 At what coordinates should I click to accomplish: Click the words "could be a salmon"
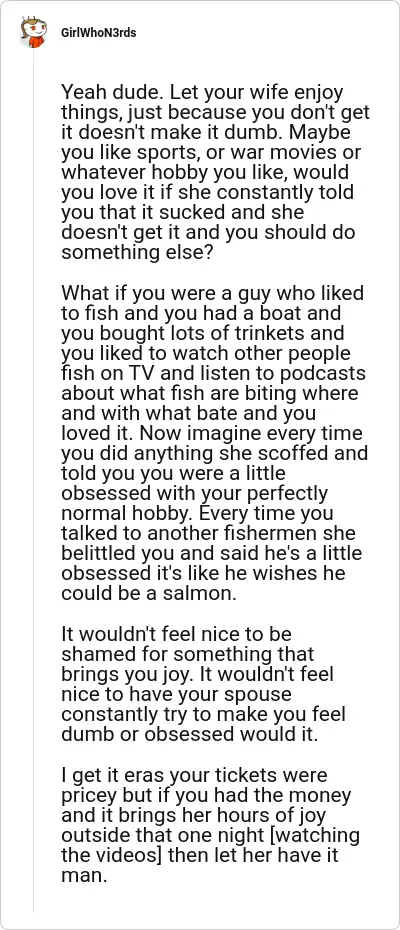tap(148, 594)
